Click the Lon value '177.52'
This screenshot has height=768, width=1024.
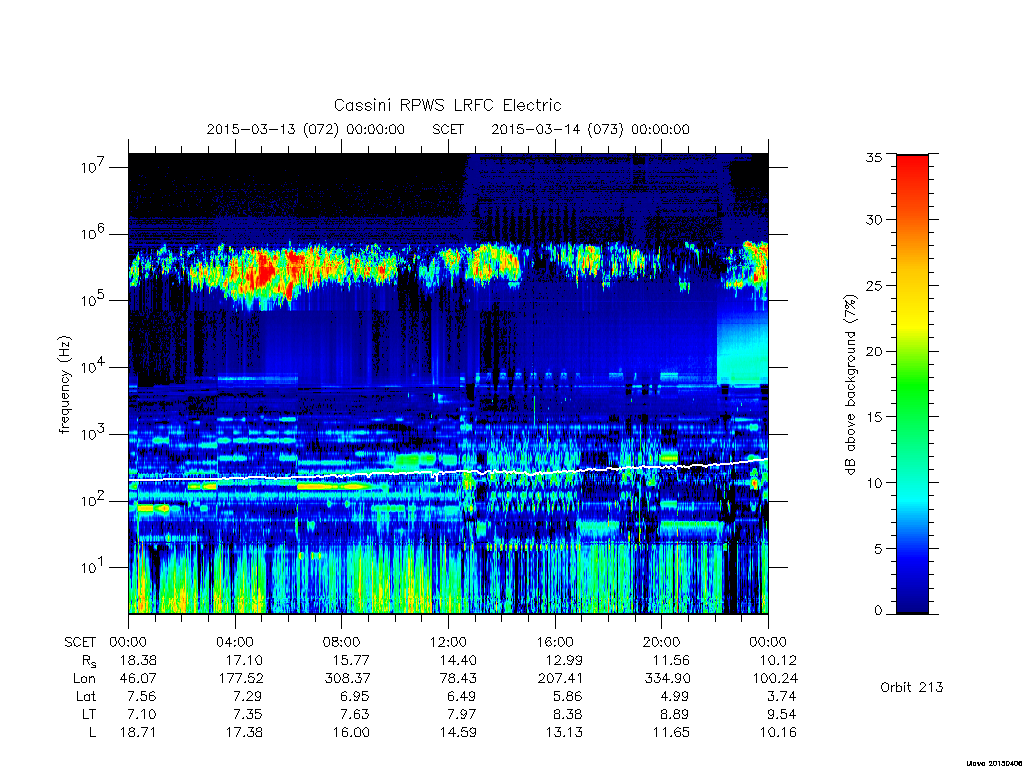(240, 679)
